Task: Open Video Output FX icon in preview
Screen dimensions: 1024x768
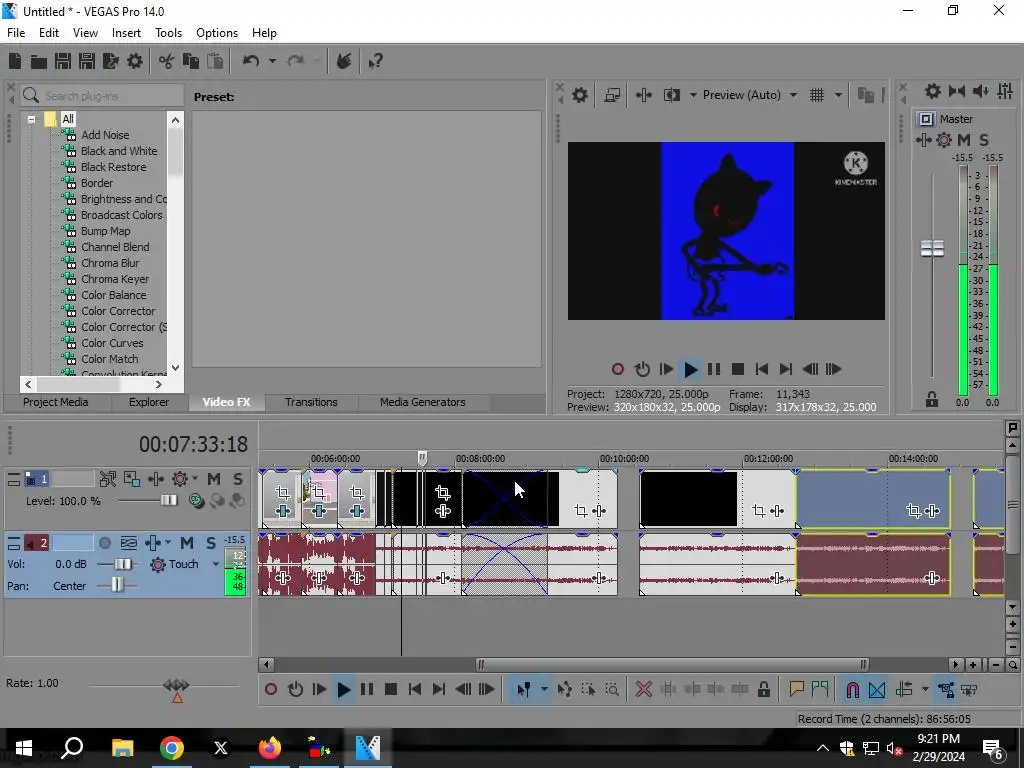Action: pos(644,95)
